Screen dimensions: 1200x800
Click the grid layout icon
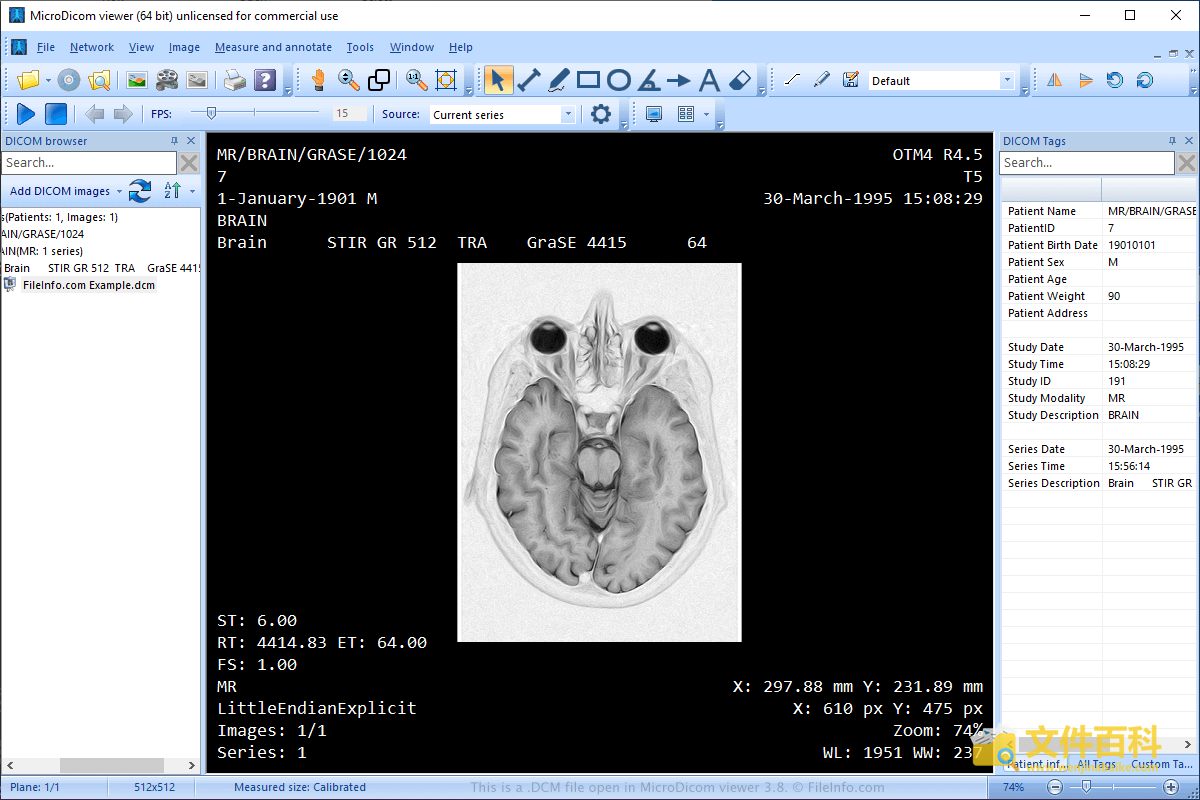[x=686, y=114]
